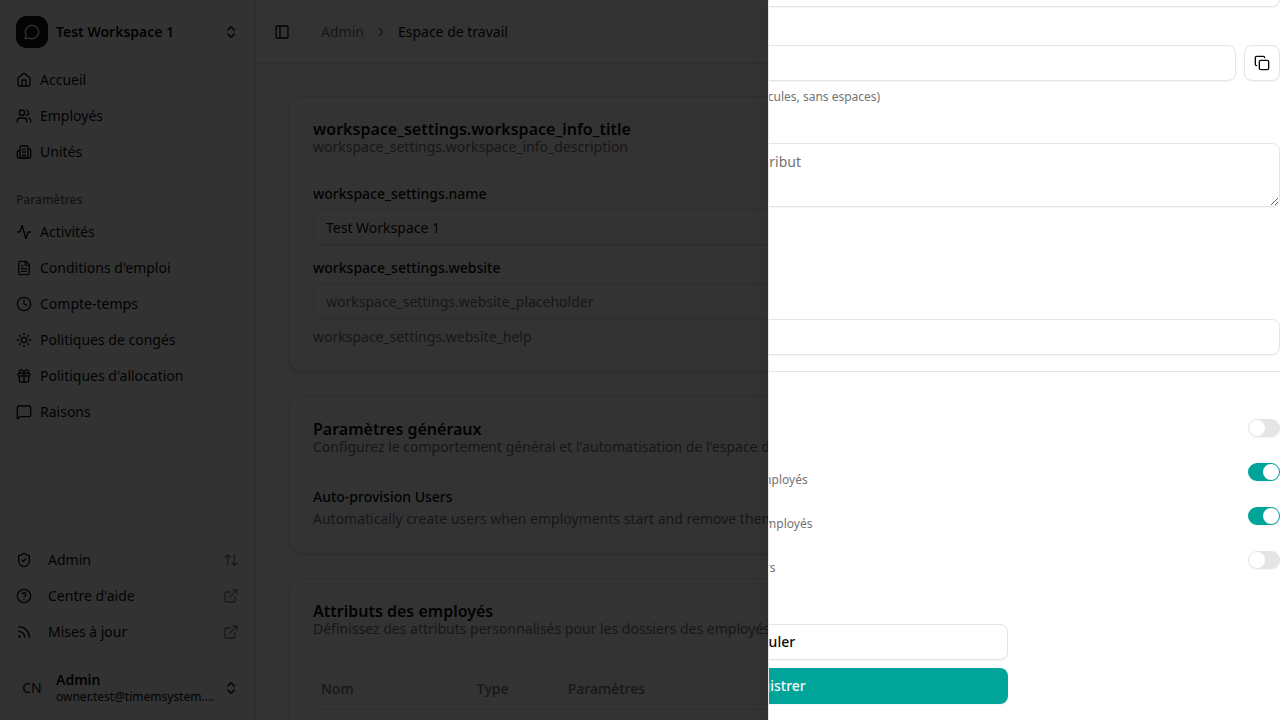Viewport: 1280px width, 720px height.
Task: Click the Unités building icon
Action: tap(24, 152)
